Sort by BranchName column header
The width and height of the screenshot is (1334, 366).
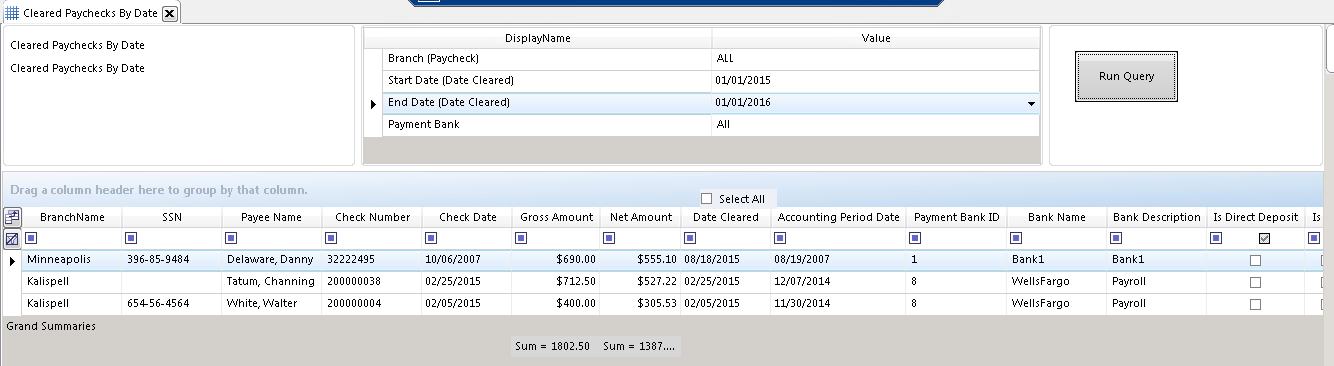(x=72, y=217)
